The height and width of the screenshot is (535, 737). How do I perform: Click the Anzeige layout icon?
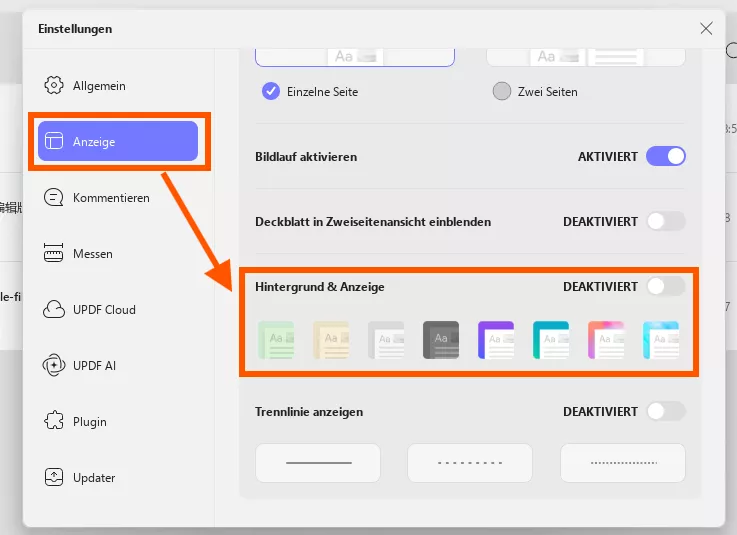(x=54, y=141)
